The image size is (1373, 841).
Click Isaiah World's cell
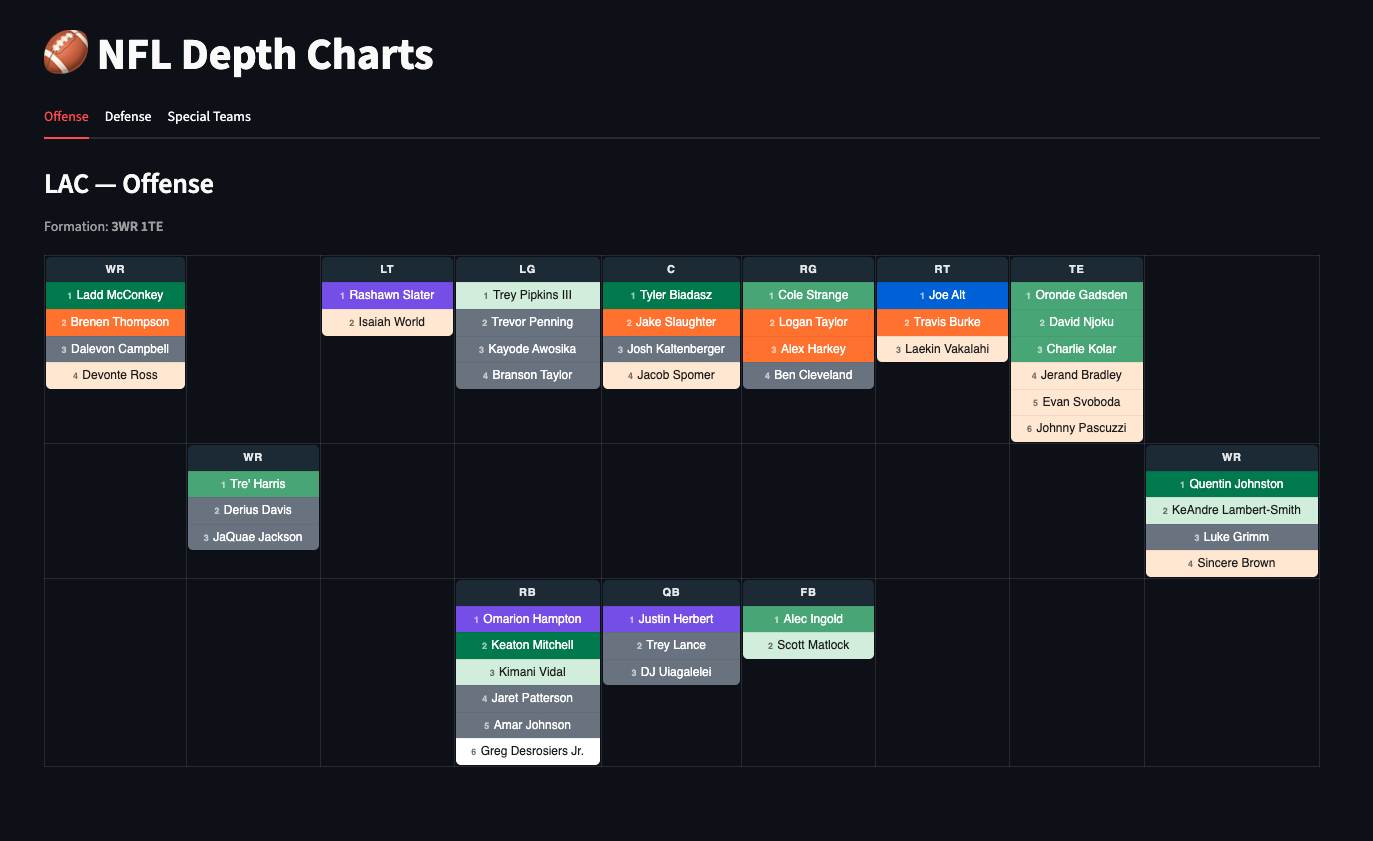(x=387, y=322)
